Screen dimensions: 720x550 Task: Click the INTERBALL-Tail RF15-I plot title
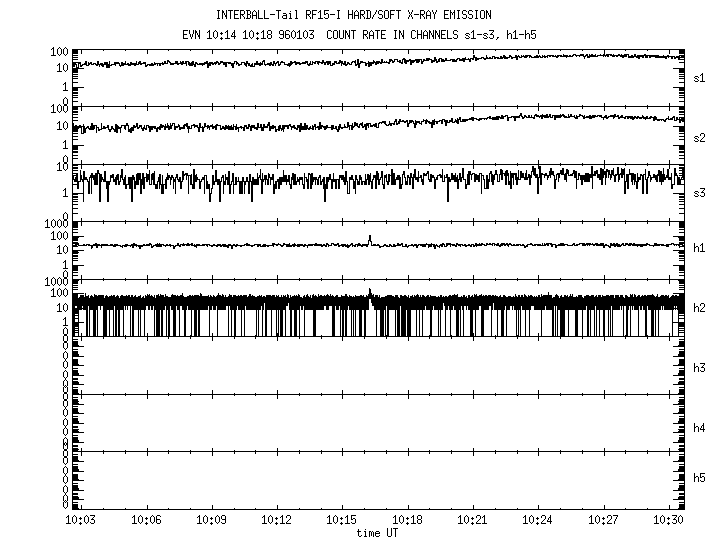point(354,15)
